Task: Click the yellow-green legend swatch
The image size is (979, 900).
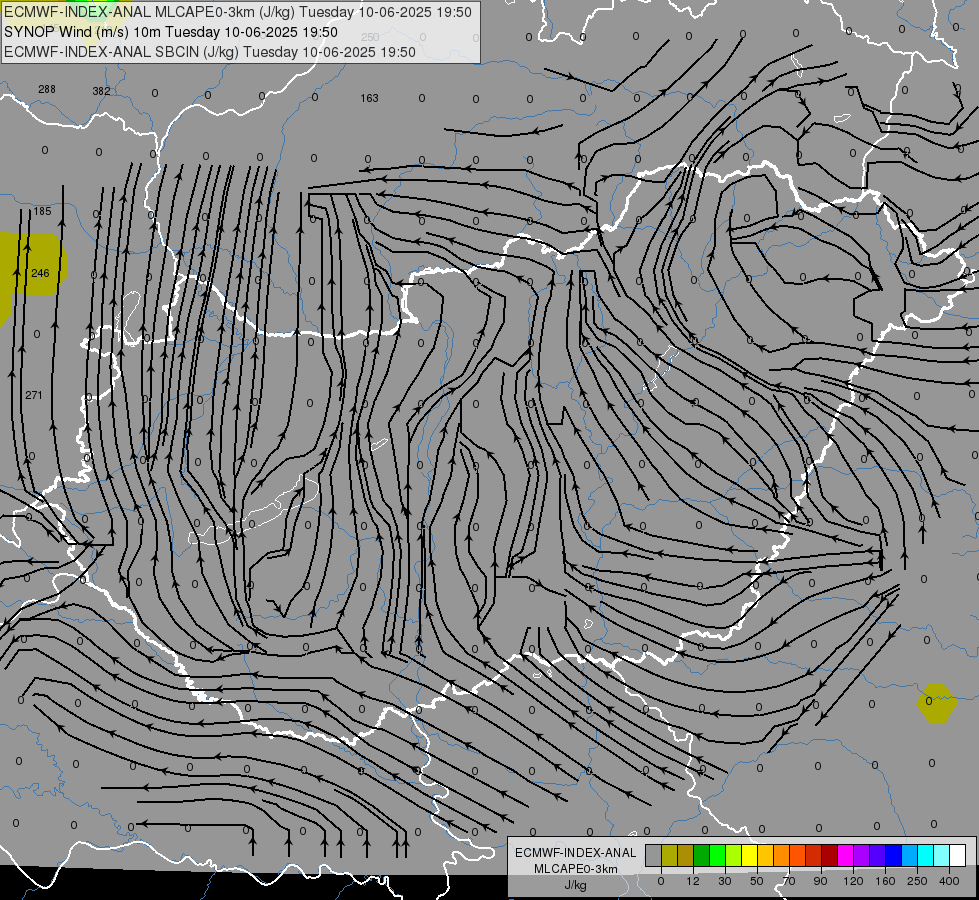Action: click(734, 855)
